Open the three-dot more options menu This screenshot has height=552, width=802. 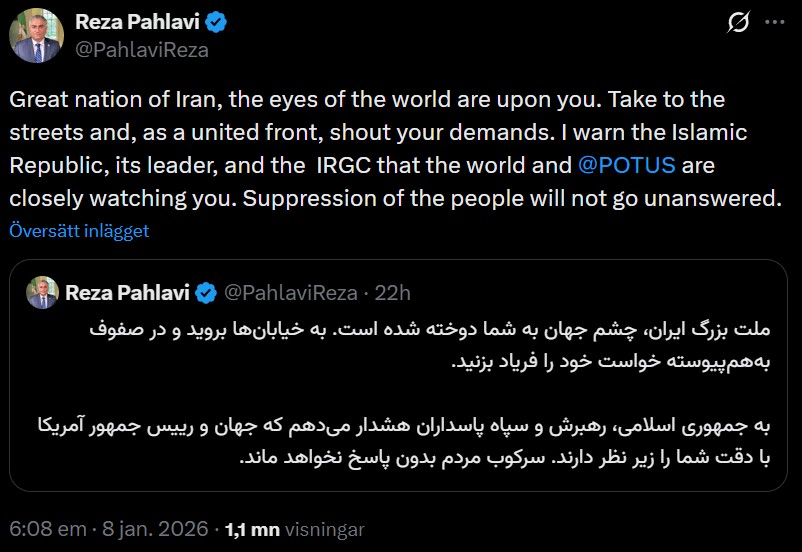776,22
